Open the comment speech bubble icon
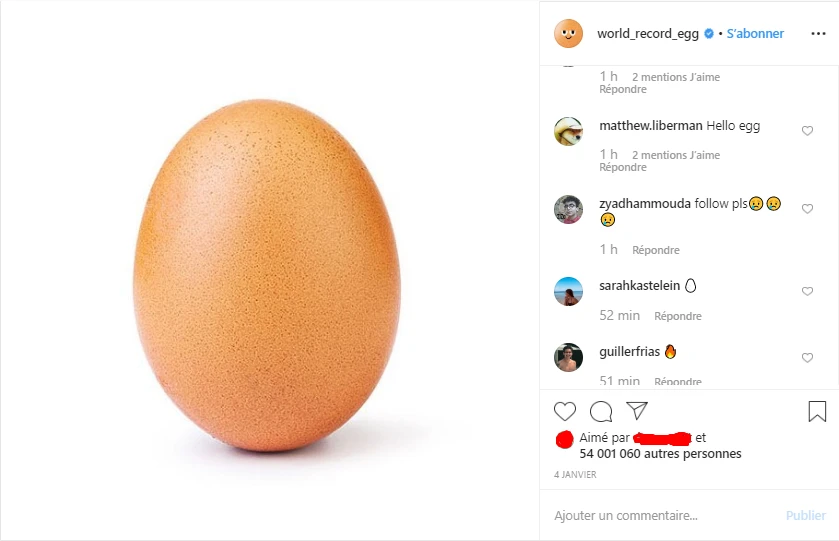The image size is (839, 541). tap(601, 412)
